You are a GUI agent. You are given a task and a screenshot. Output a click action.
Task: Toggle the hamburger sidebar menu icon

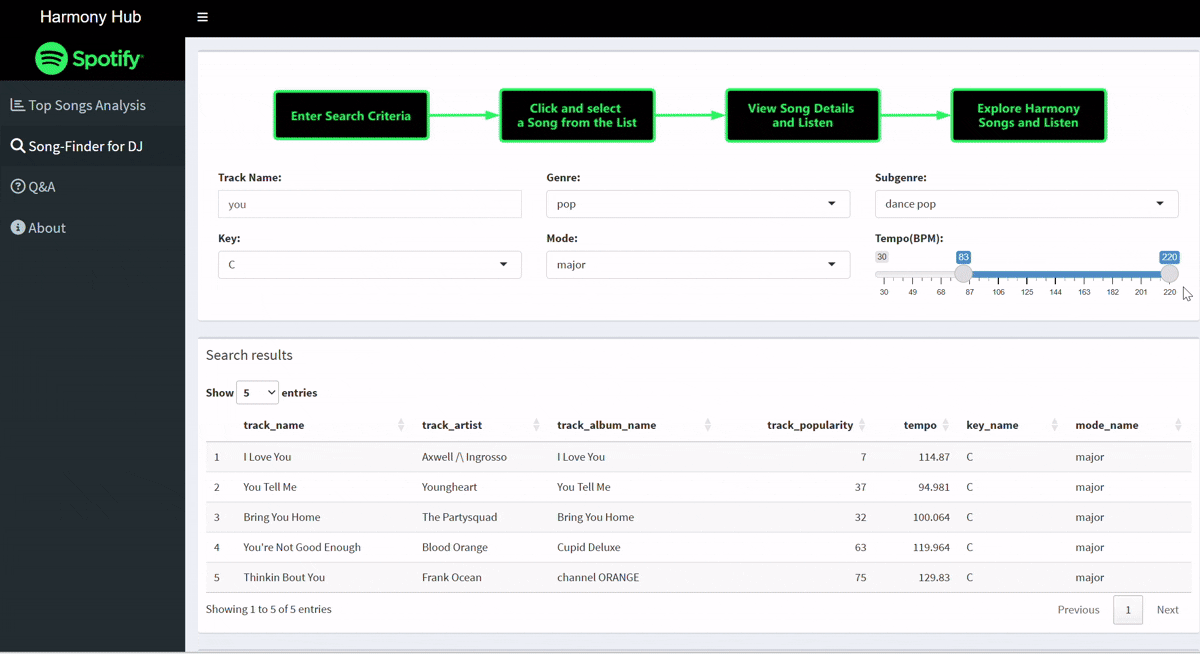click(202, 17)
